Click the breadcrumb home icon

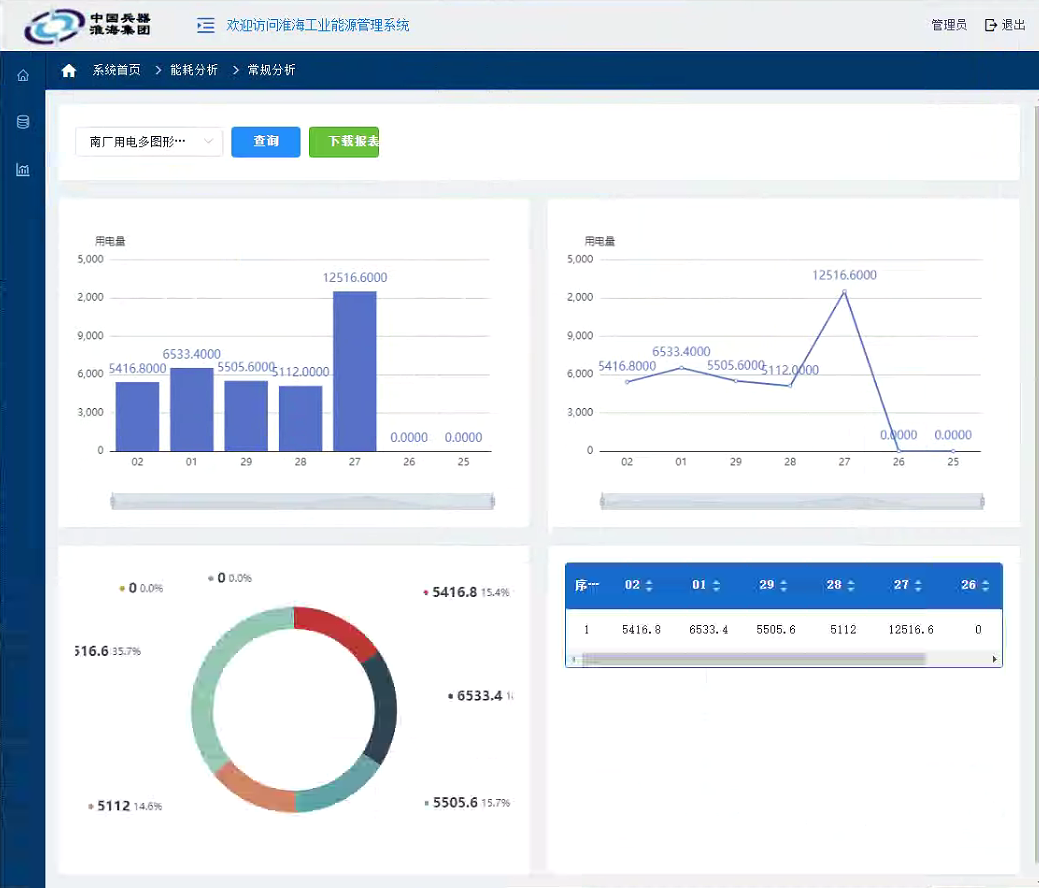[x=69, y=70]
